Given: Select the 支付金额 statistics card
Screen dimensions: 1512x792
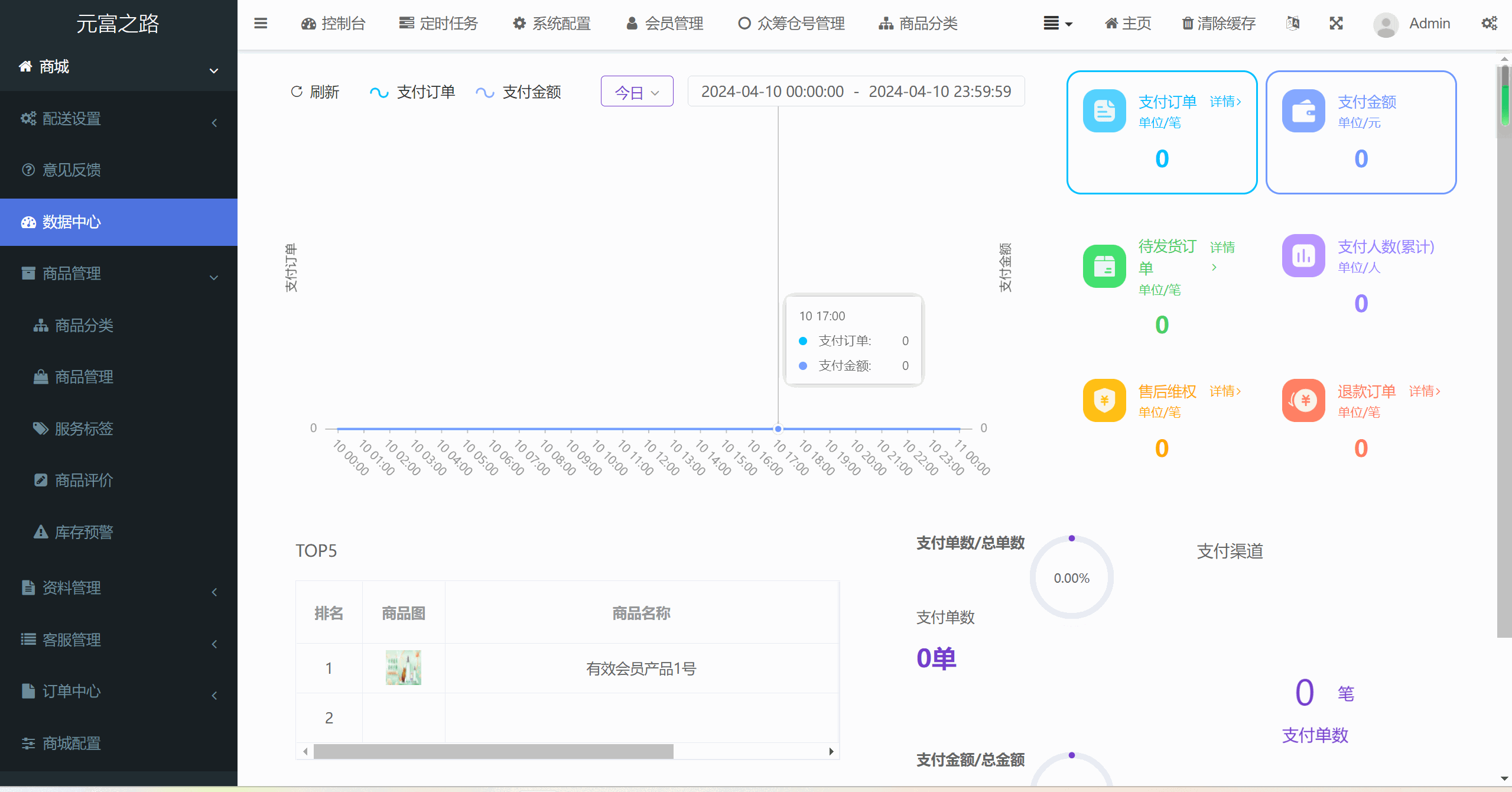Looking at the screenshot, I should pyautogui.click(x=1360, y=132).
